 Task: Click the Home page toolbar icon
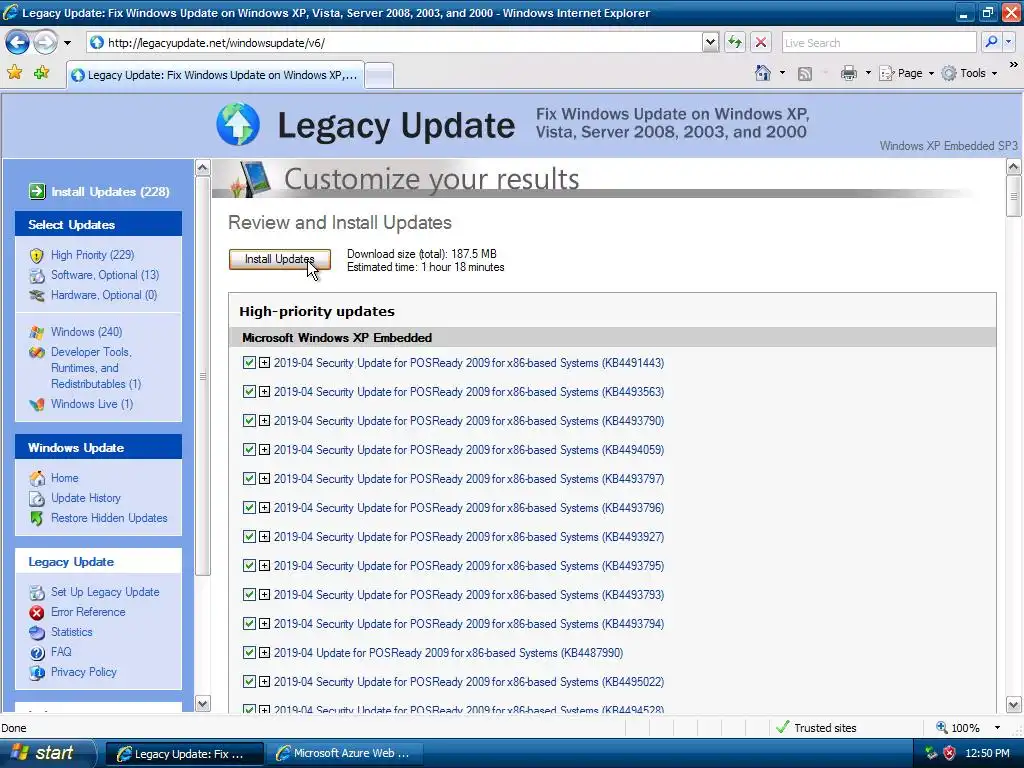[x=762, y=73]
